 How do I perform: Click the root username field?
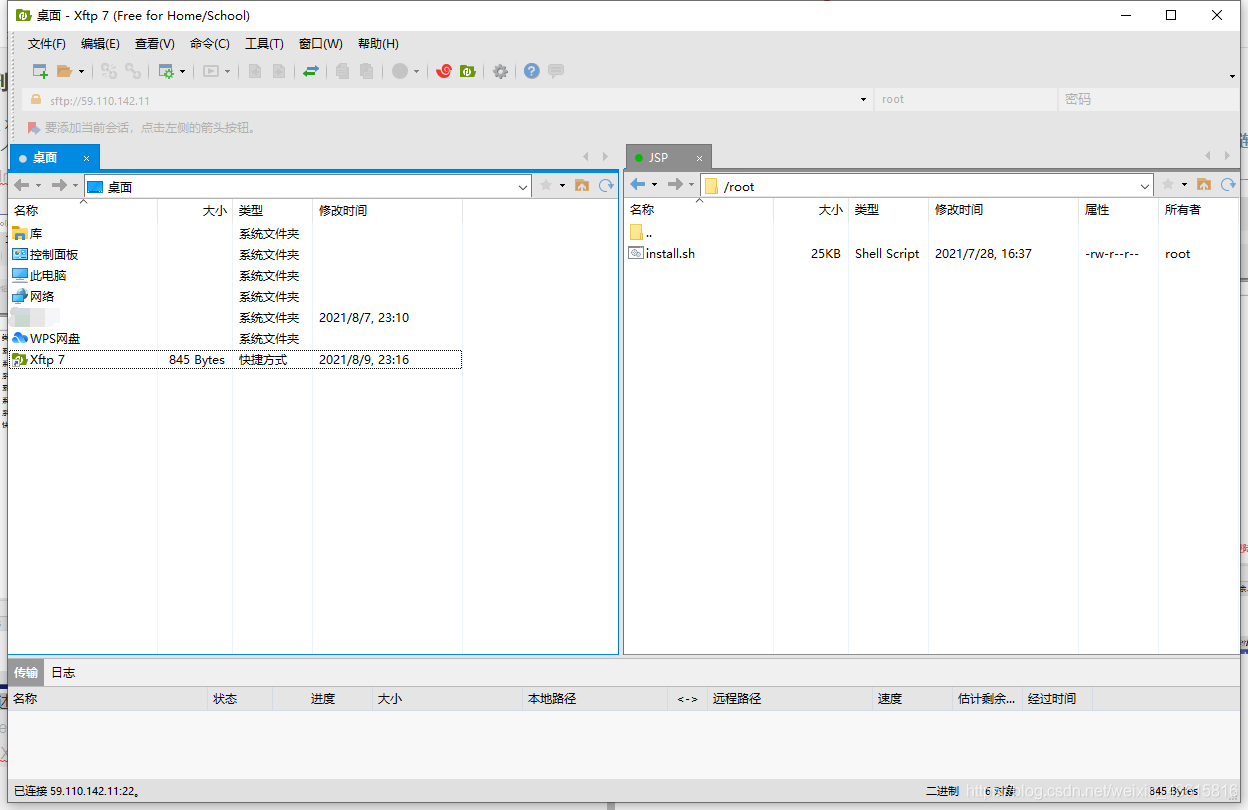tap(965, 100)
